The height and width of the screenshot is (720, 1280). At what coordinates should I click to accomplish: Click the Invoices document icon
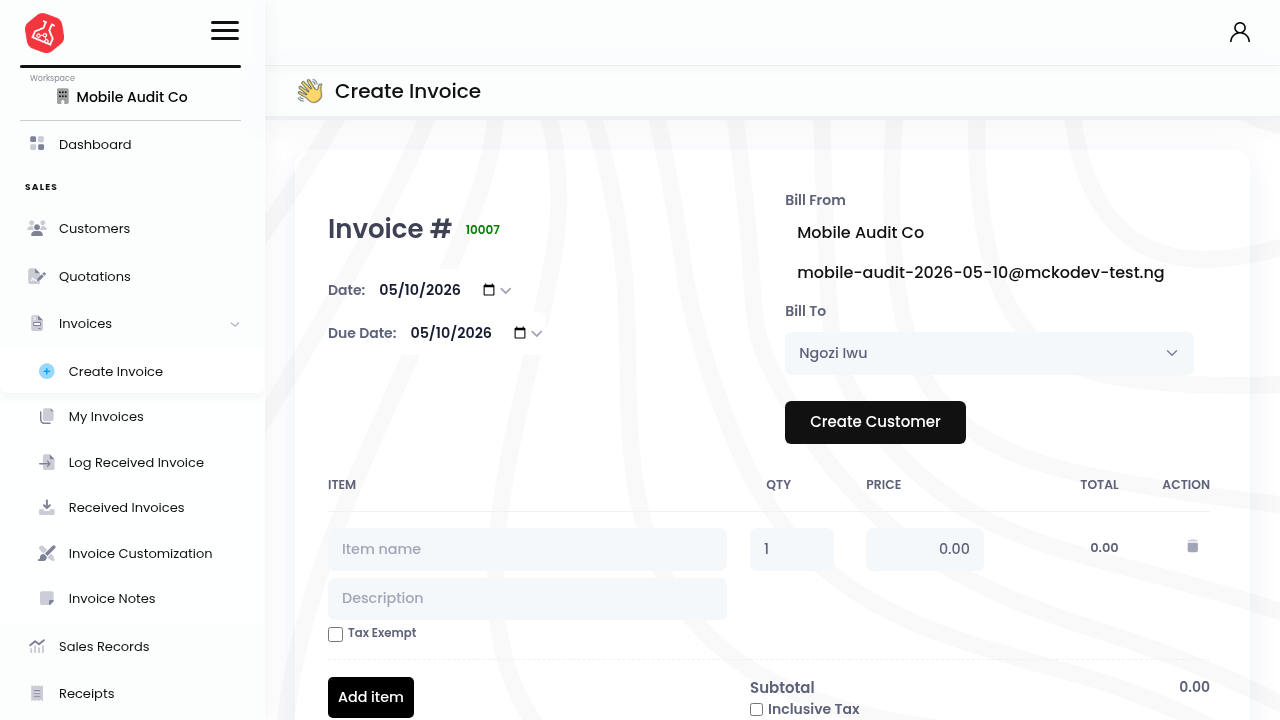click(37, 324)
